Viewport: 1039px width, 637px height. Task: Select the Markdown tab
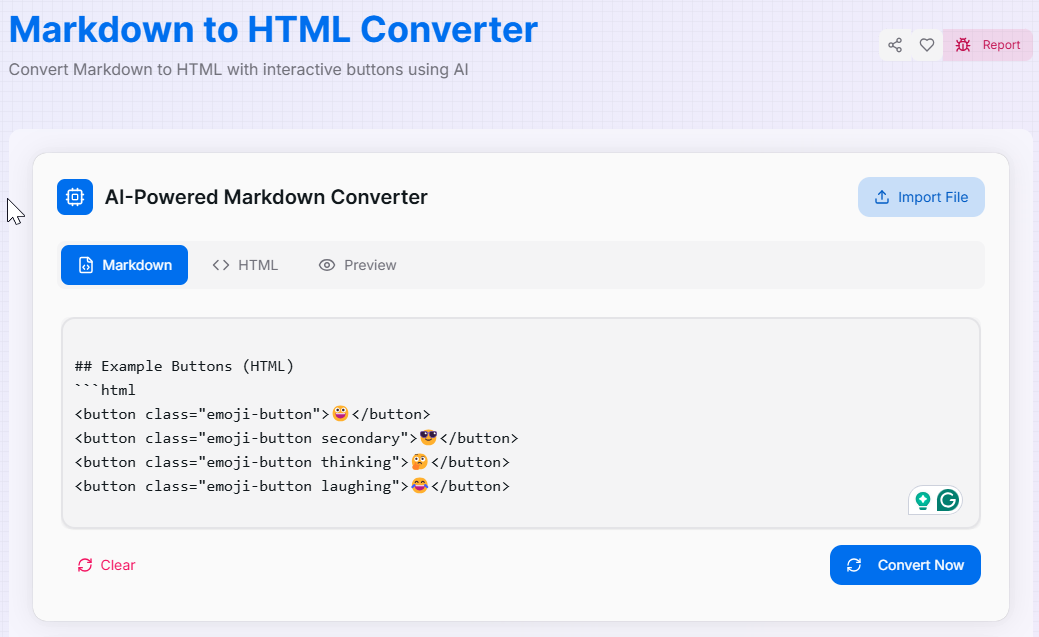124,264
